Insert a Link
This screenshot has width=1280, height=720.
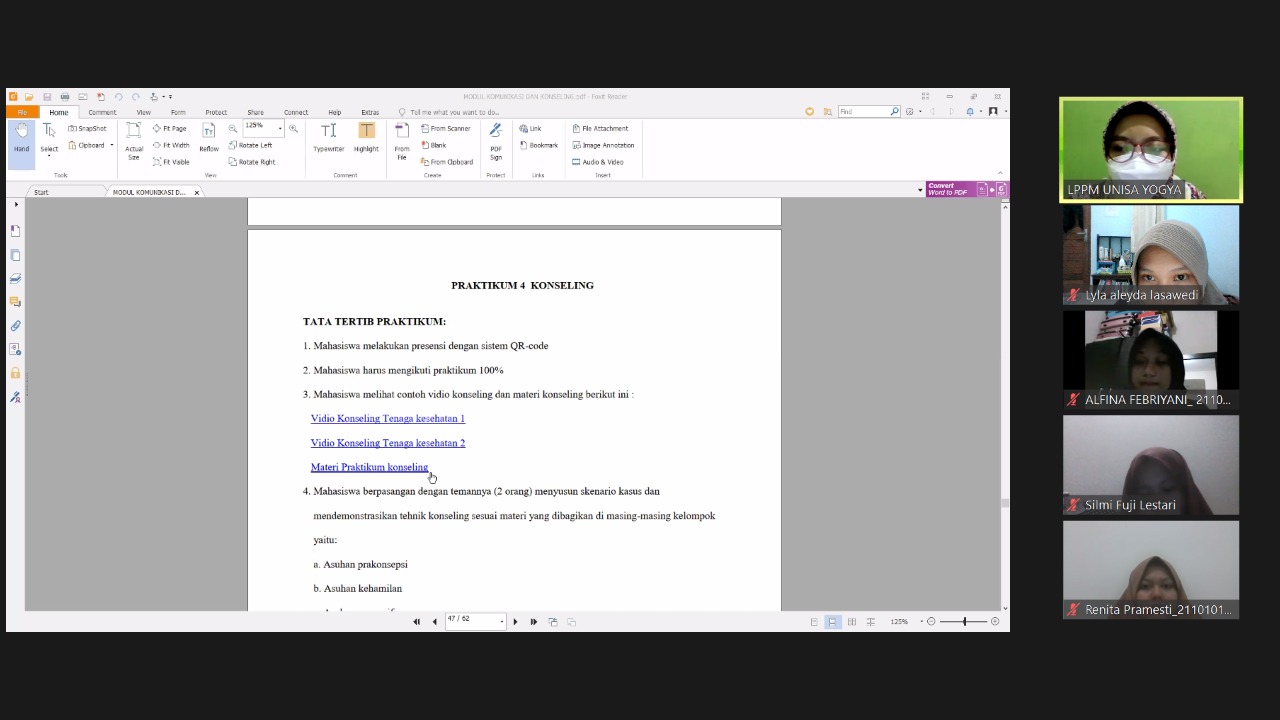pyautogui.click(x=530, y=128)
